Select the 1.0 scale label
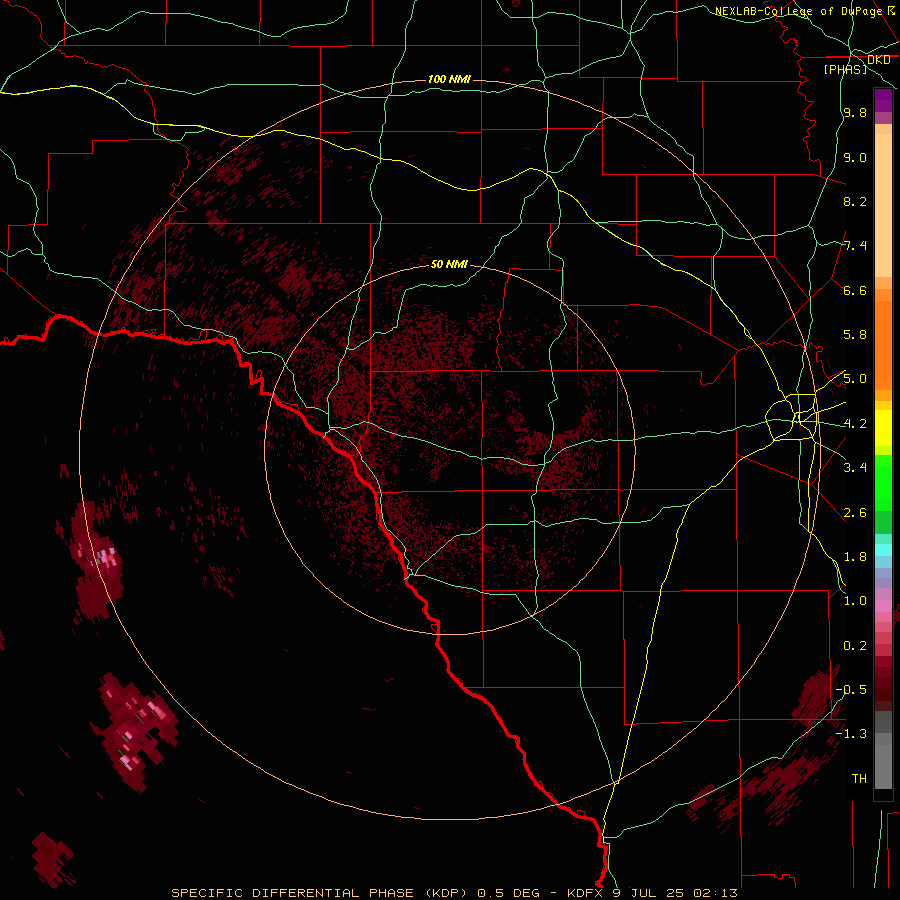900x900 pixels. click(x=855, y=601)
